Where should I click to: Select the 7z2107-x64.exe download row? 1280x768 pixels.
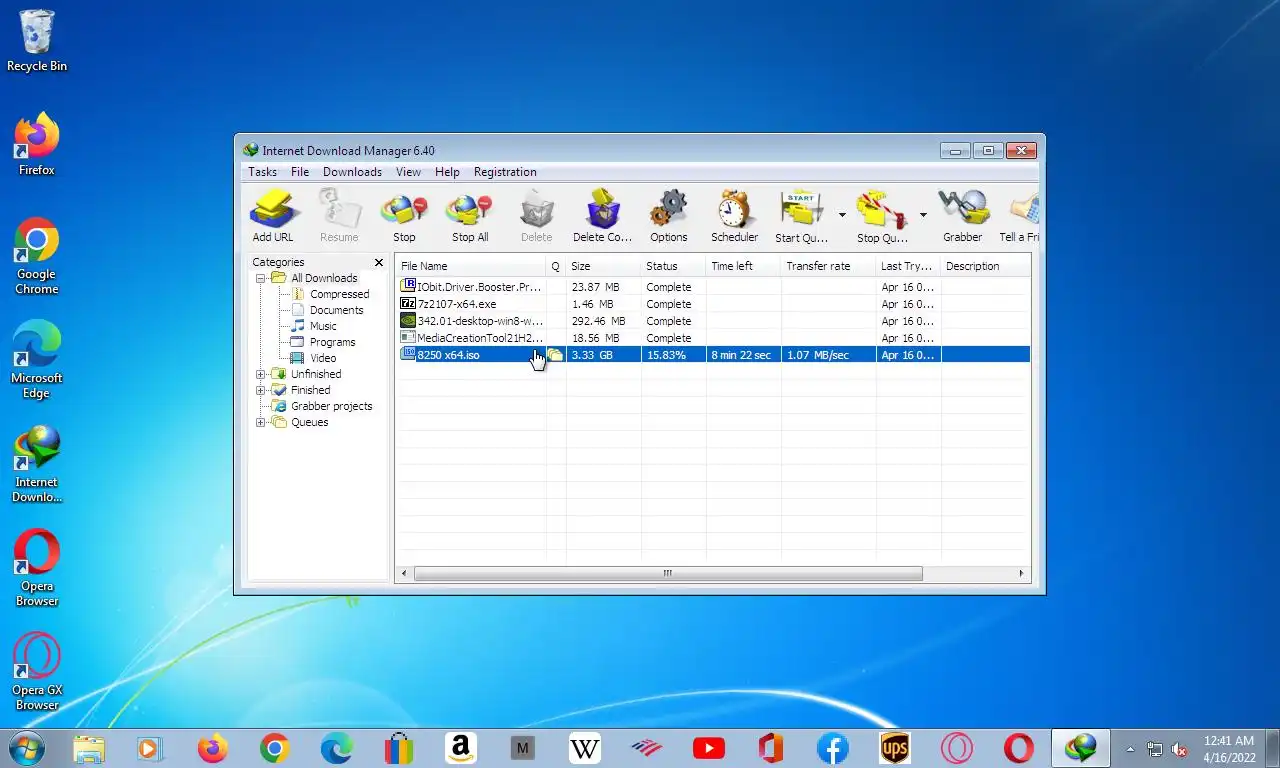pos(712,304)
